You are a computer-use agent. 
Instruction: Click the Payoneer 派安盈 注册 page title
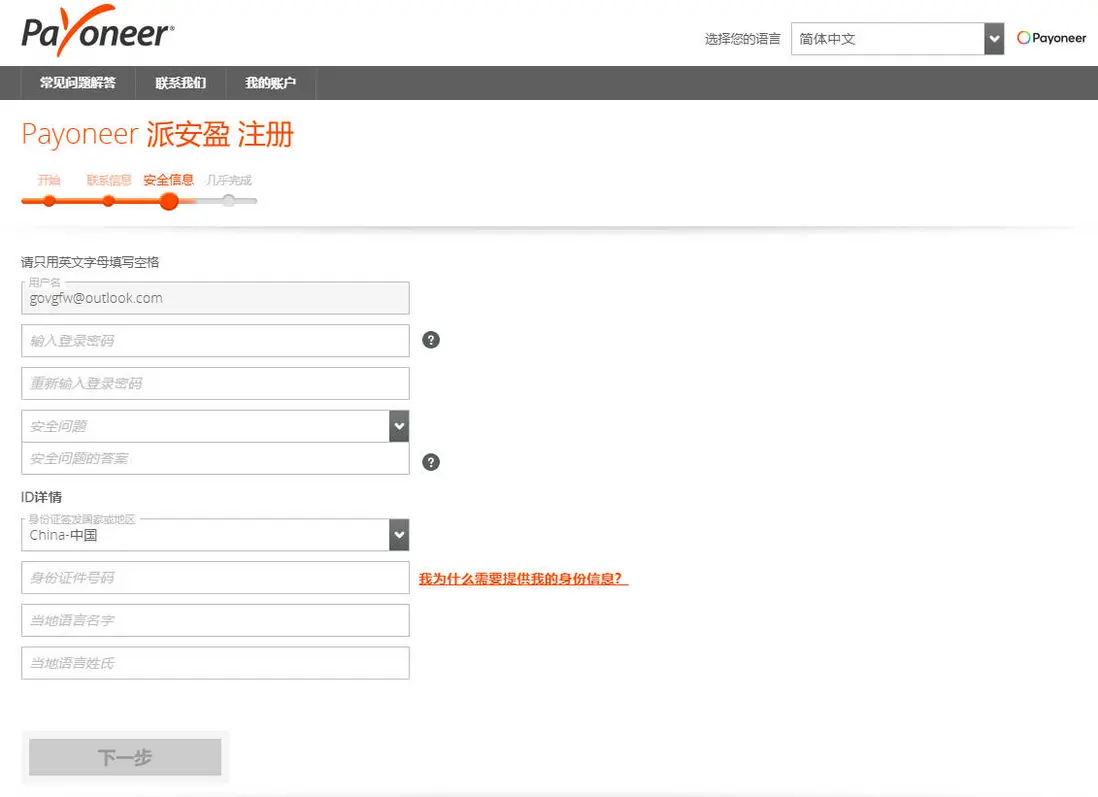pyautogui.click(x=158, y=134)
